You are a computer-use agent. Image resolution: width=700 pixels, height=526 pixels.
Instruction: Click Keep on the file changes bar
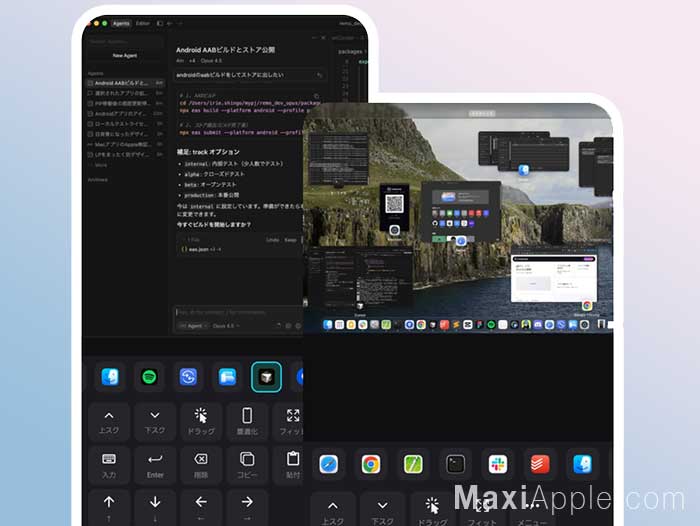[x=290, y=240]
